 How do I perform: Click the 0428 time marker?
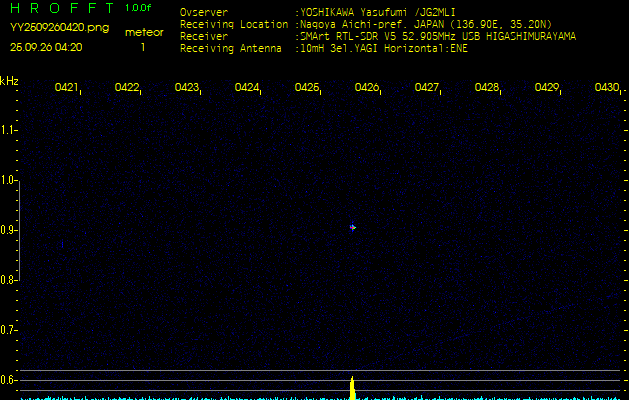pos(487,88)
